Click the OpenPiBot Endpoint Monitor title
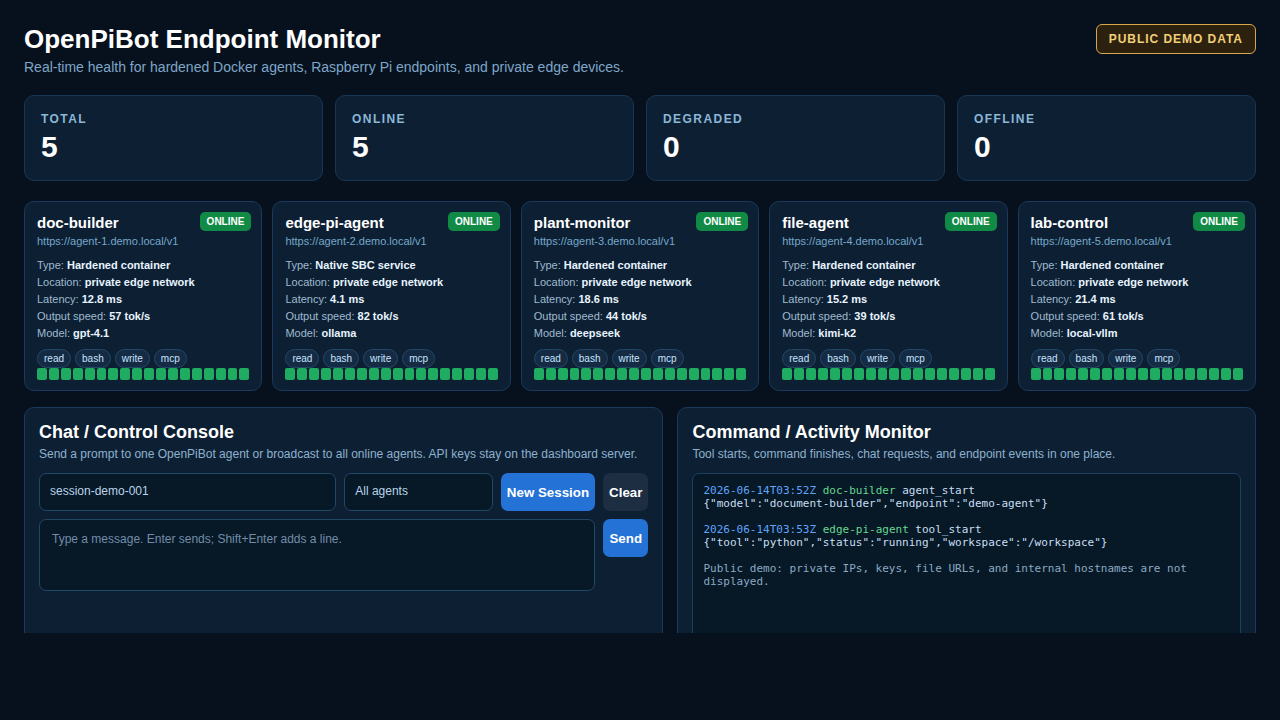1280x720 pixels. click(x=202, y=39)
